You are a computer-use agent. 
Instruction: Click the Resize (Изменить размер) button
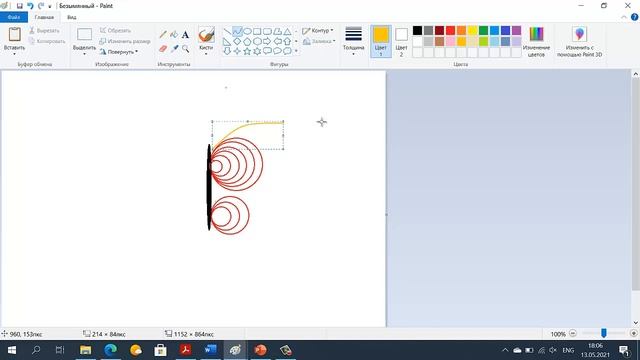point(125,41)
